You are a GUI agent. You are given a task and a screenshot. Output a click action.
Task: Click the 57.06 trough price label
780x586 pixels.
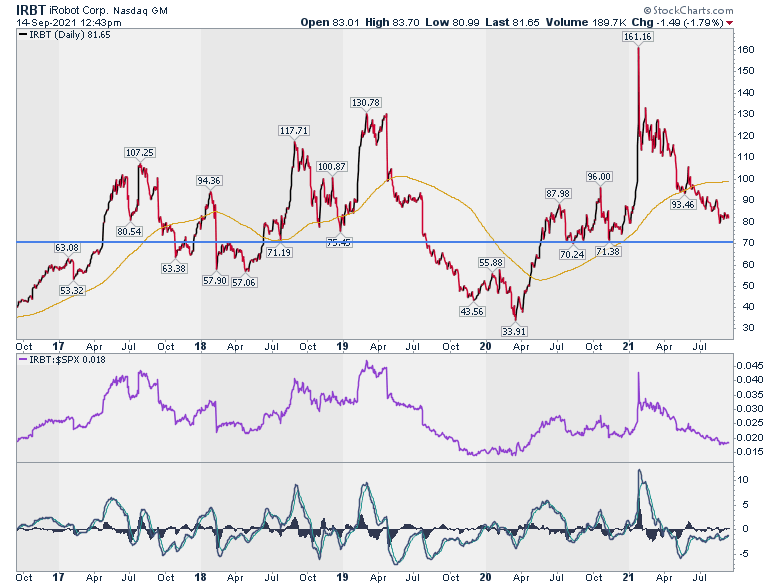pos(244,283)
